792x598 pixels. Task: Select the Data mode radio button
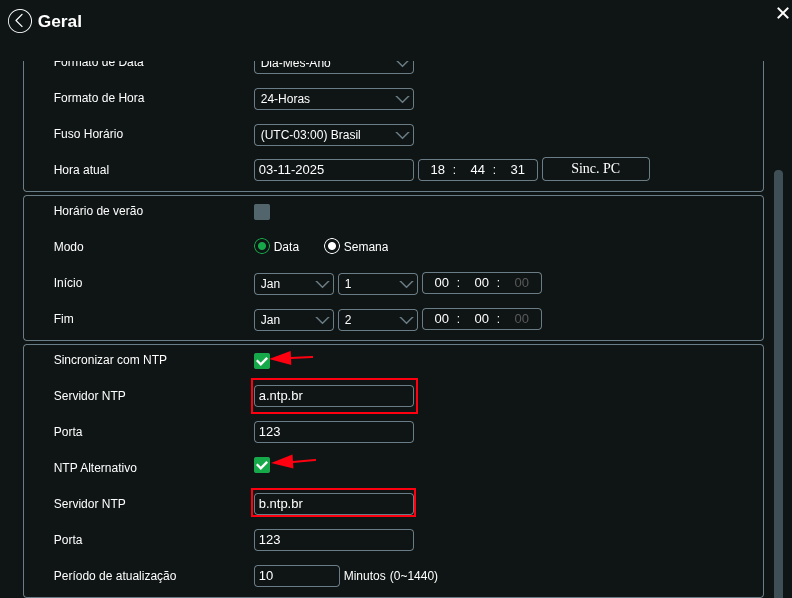(x=262, y=246)
